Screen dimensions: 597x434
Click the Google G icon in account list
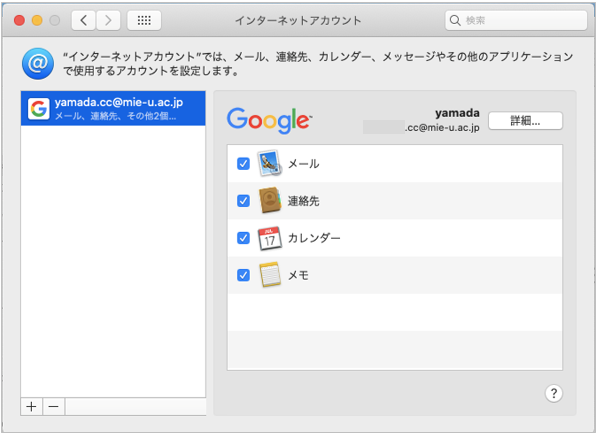coord(39,108)
